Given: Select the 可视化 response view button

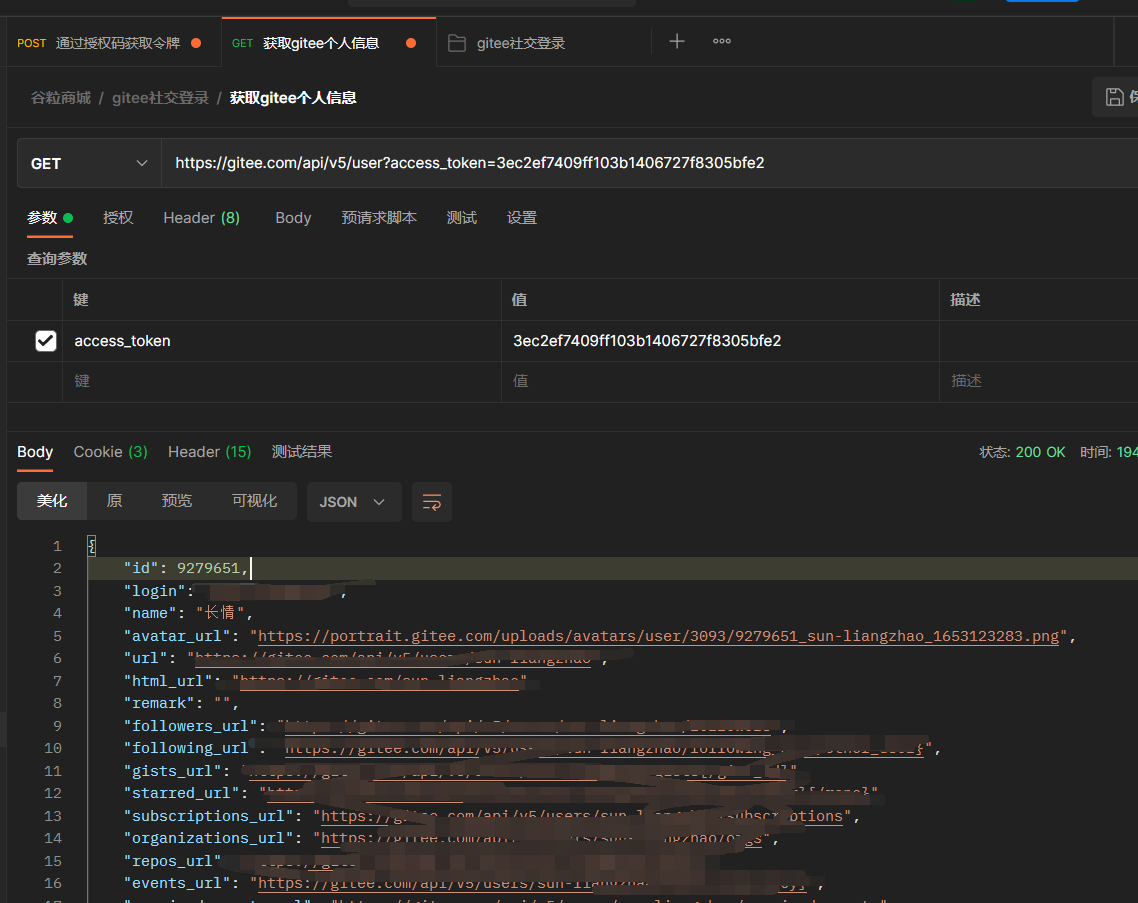Looking at the screenshot, I should coord(254,501).
